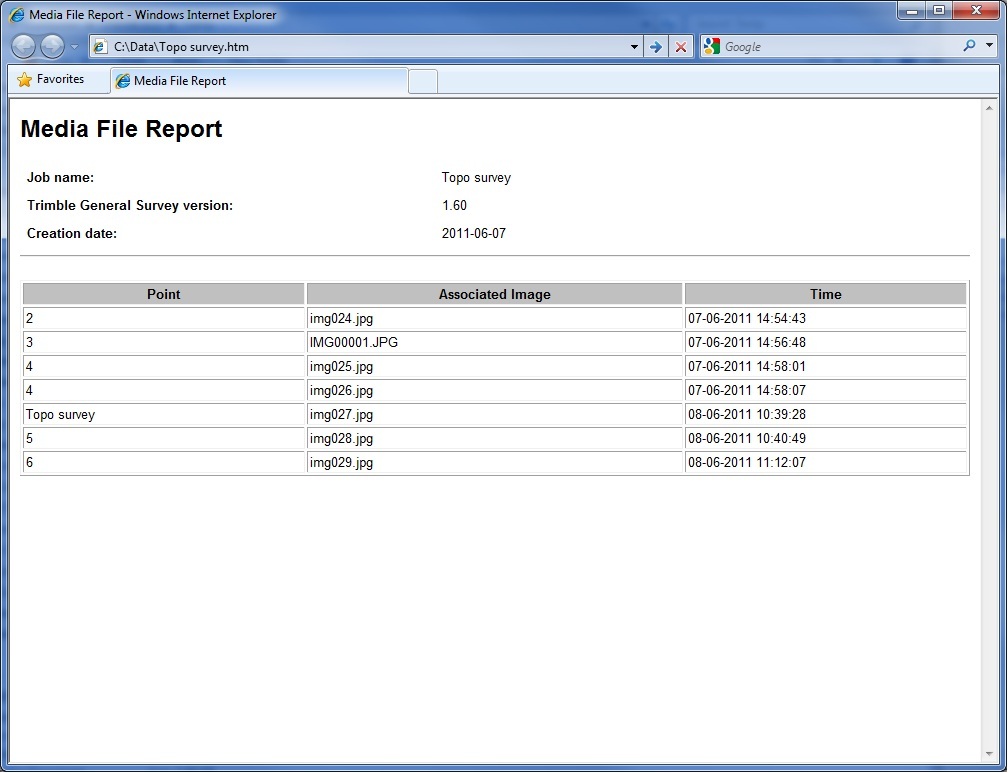
Task: Maximize the Internet Explorer window
Action: click(x=938, y=11)
